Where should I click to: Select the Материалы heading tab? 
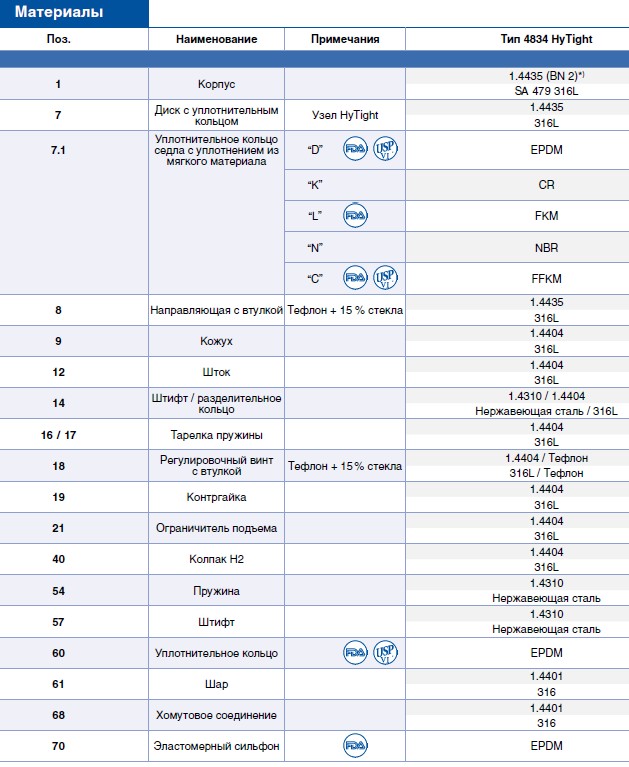click(74, 13)
